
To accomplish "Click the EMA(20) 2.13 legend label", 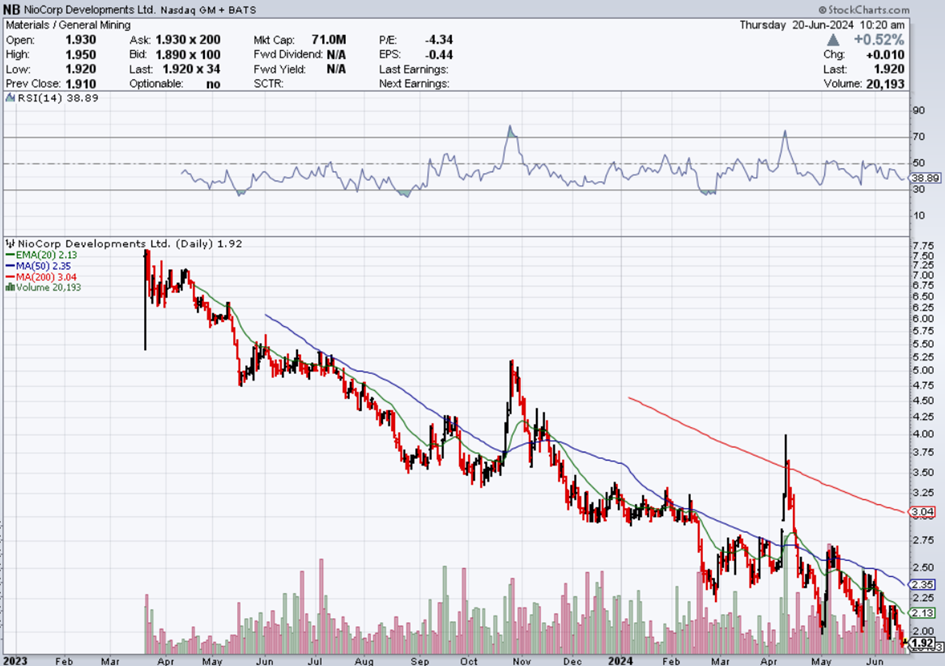I will pyautogui.click(x=46, y=255).
